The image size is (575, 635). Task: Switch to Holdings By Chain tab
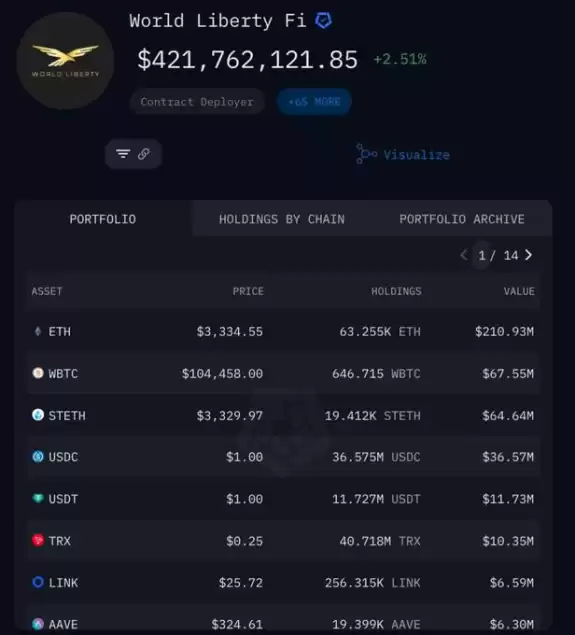pos(282,219)
